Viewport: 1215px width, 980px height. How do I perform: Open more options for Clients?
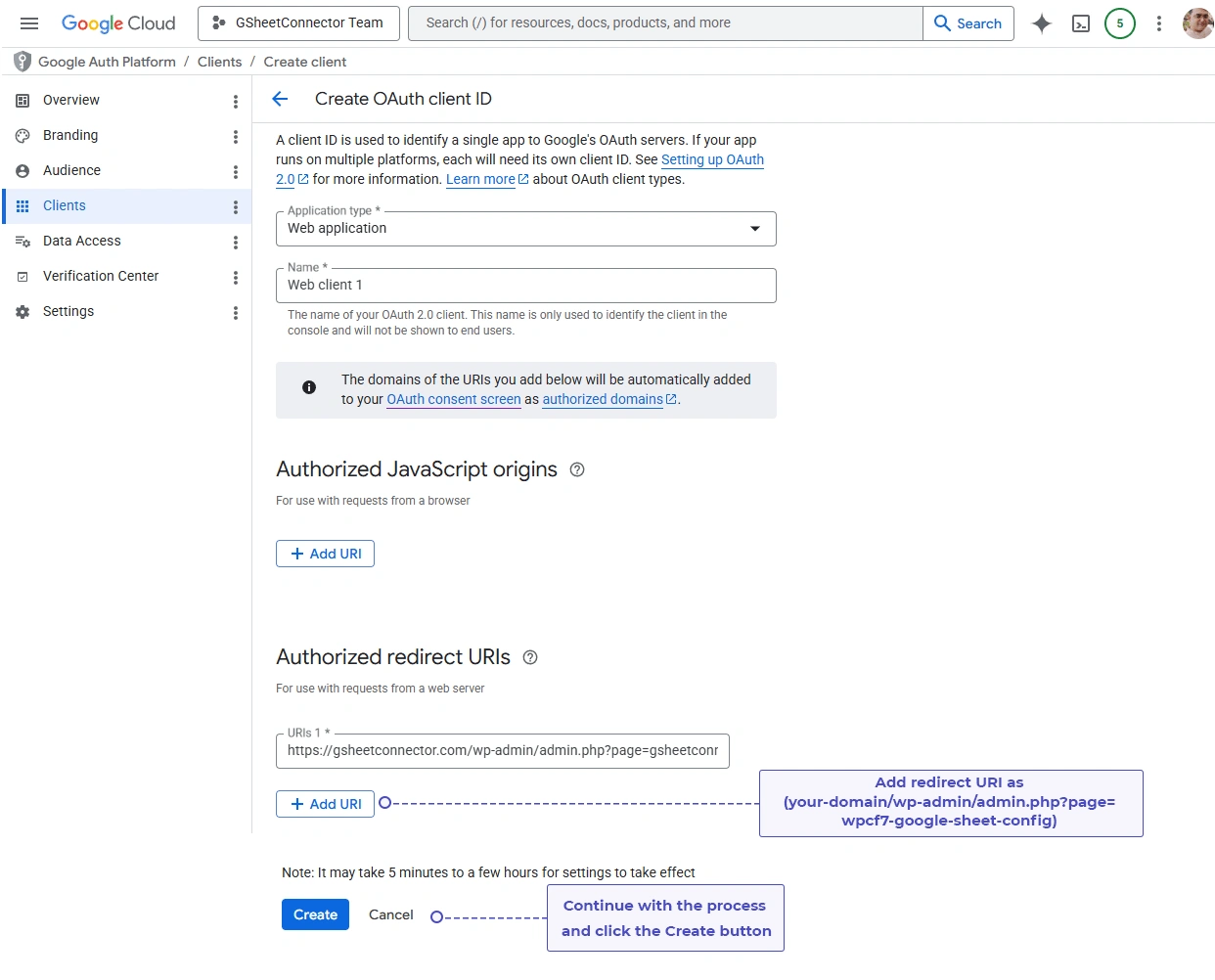pos(236,207)
